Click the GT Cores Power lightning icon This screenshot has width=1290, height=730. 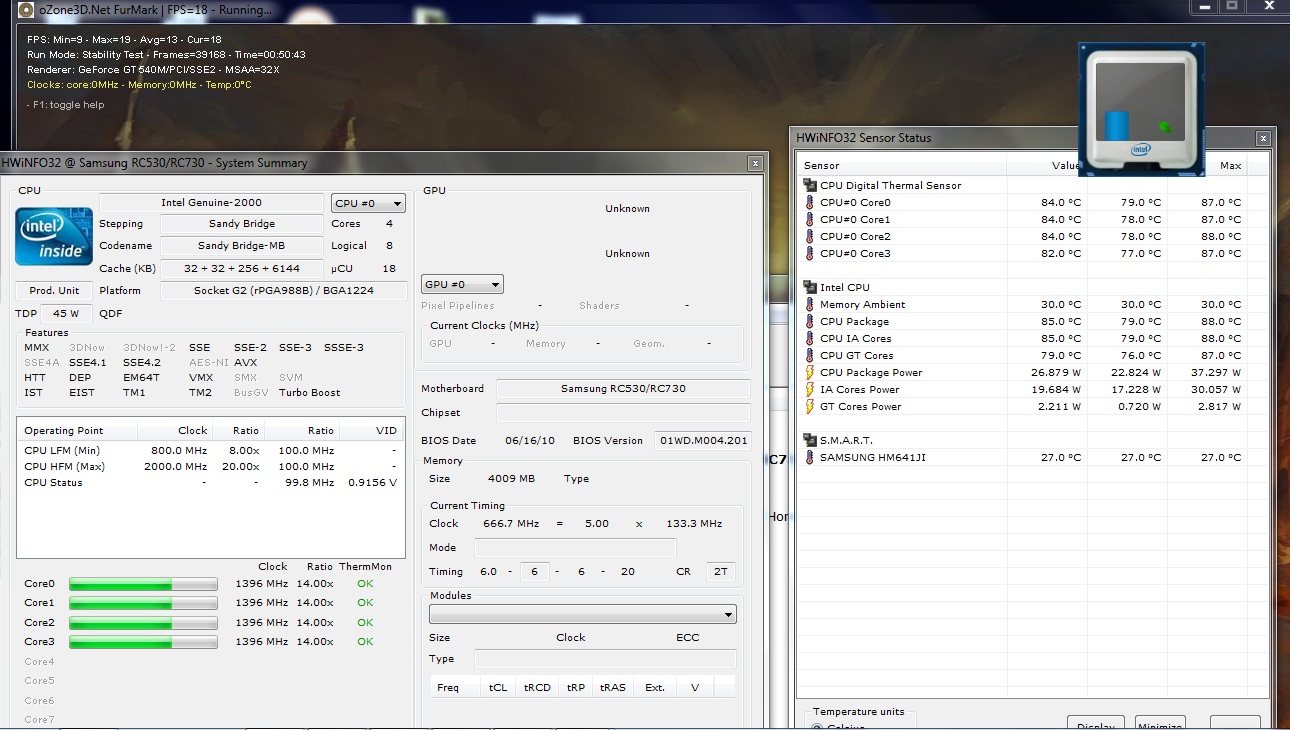click(x=810, y=407)
